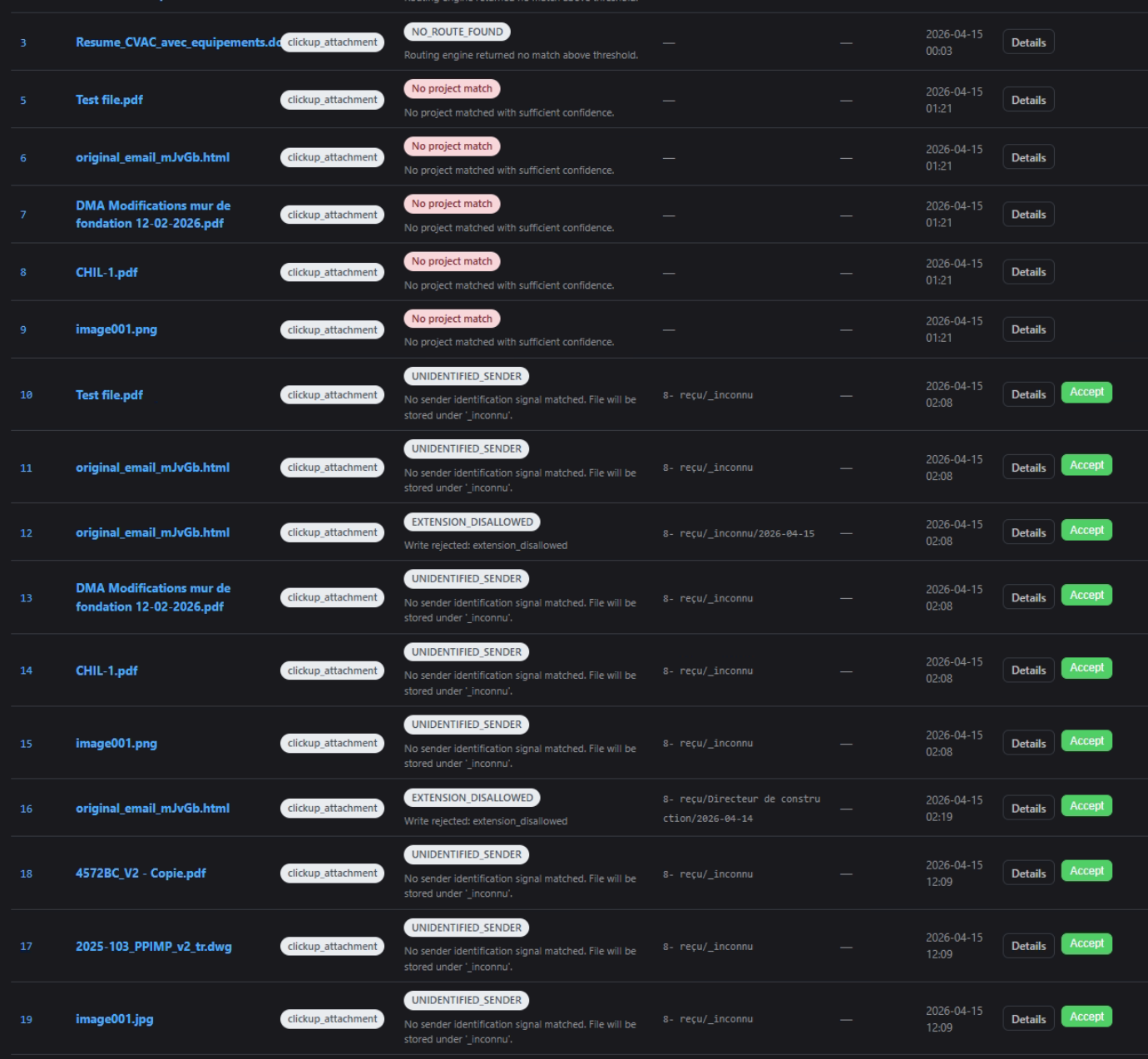
Task: Open 4572BC_V2 - Copie.pdf file link
Action: pyautogui.click(x=141, y=873)
